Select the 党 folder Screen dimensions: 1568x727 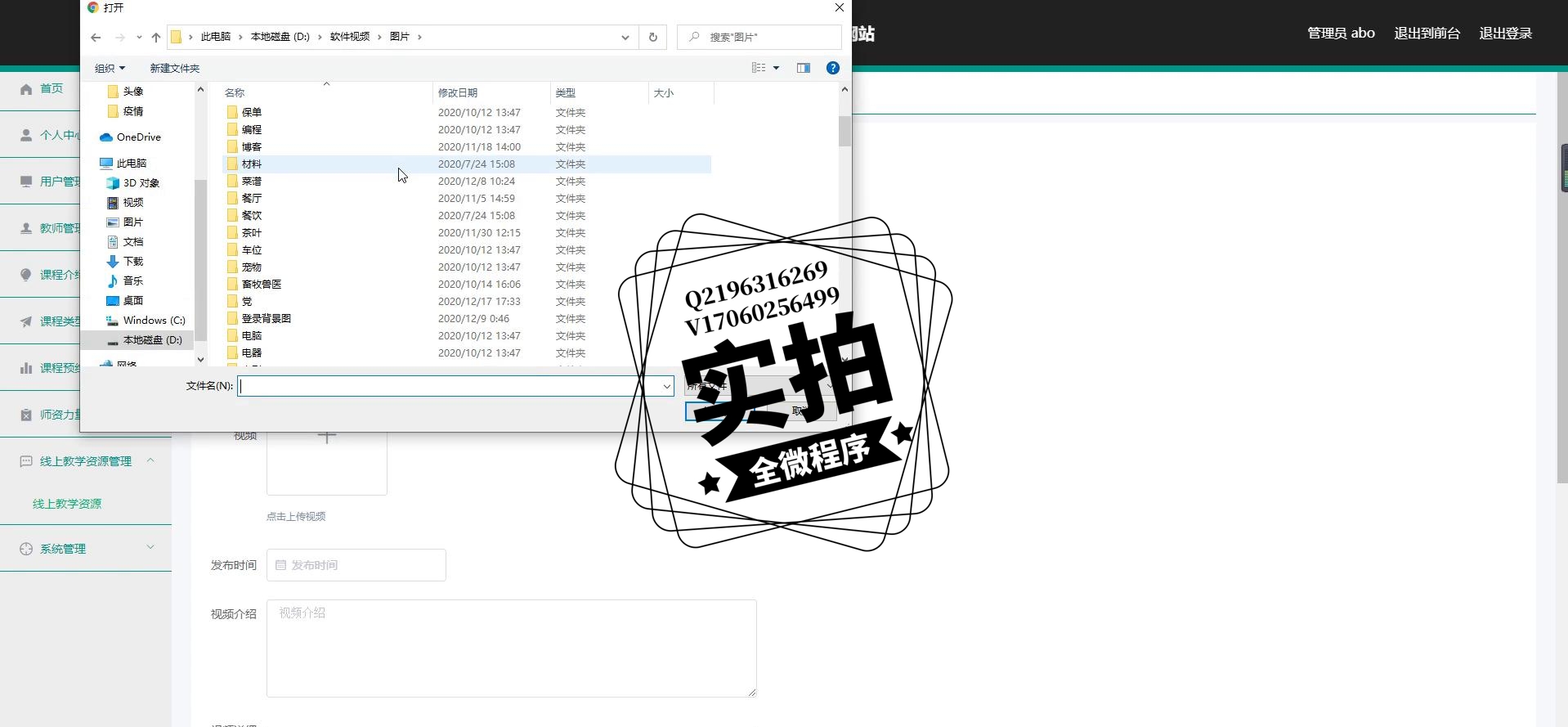click(x=467, y=302)
